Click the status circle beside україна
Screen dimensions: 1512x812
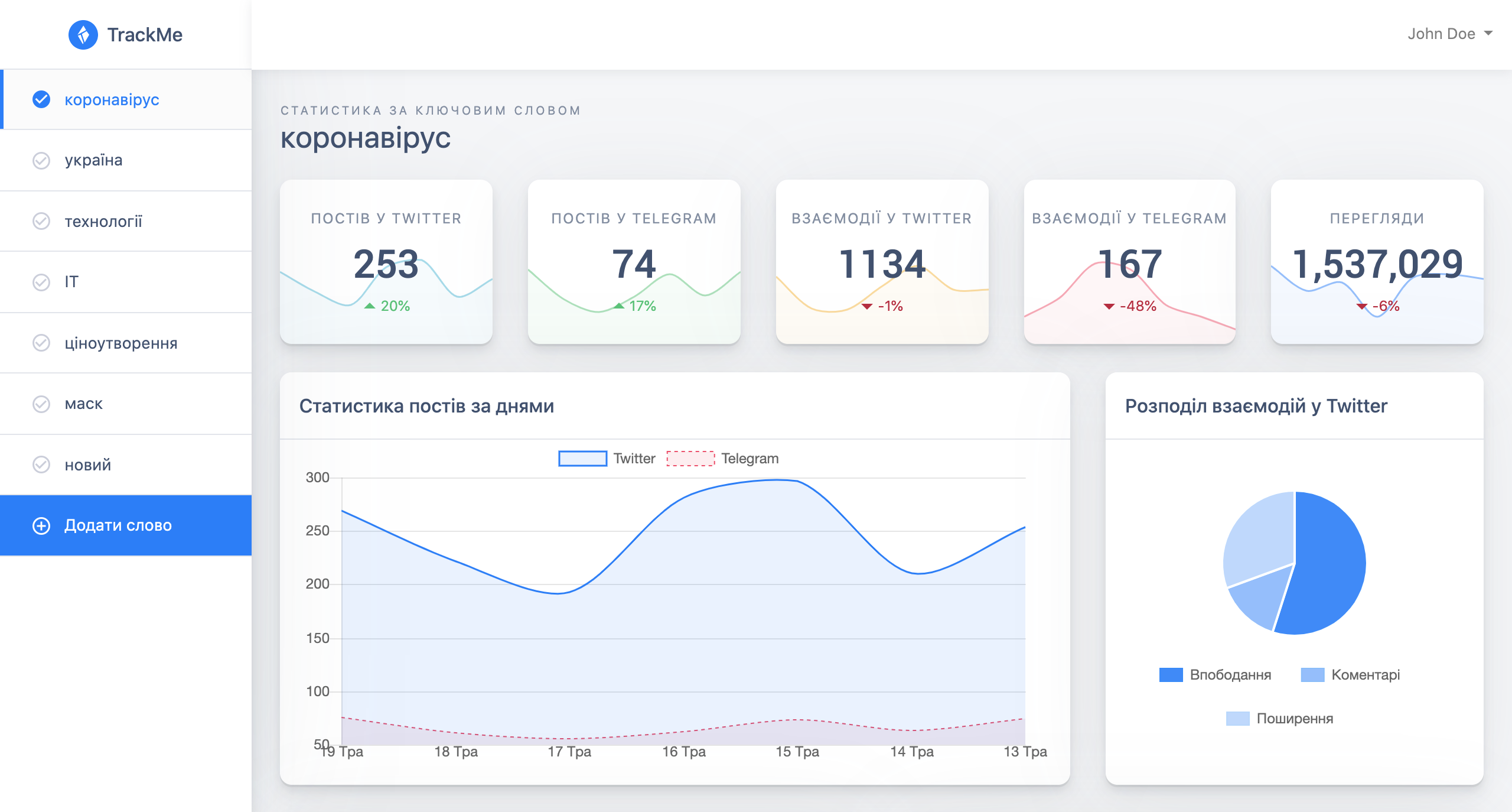click(x=41, y=160)
